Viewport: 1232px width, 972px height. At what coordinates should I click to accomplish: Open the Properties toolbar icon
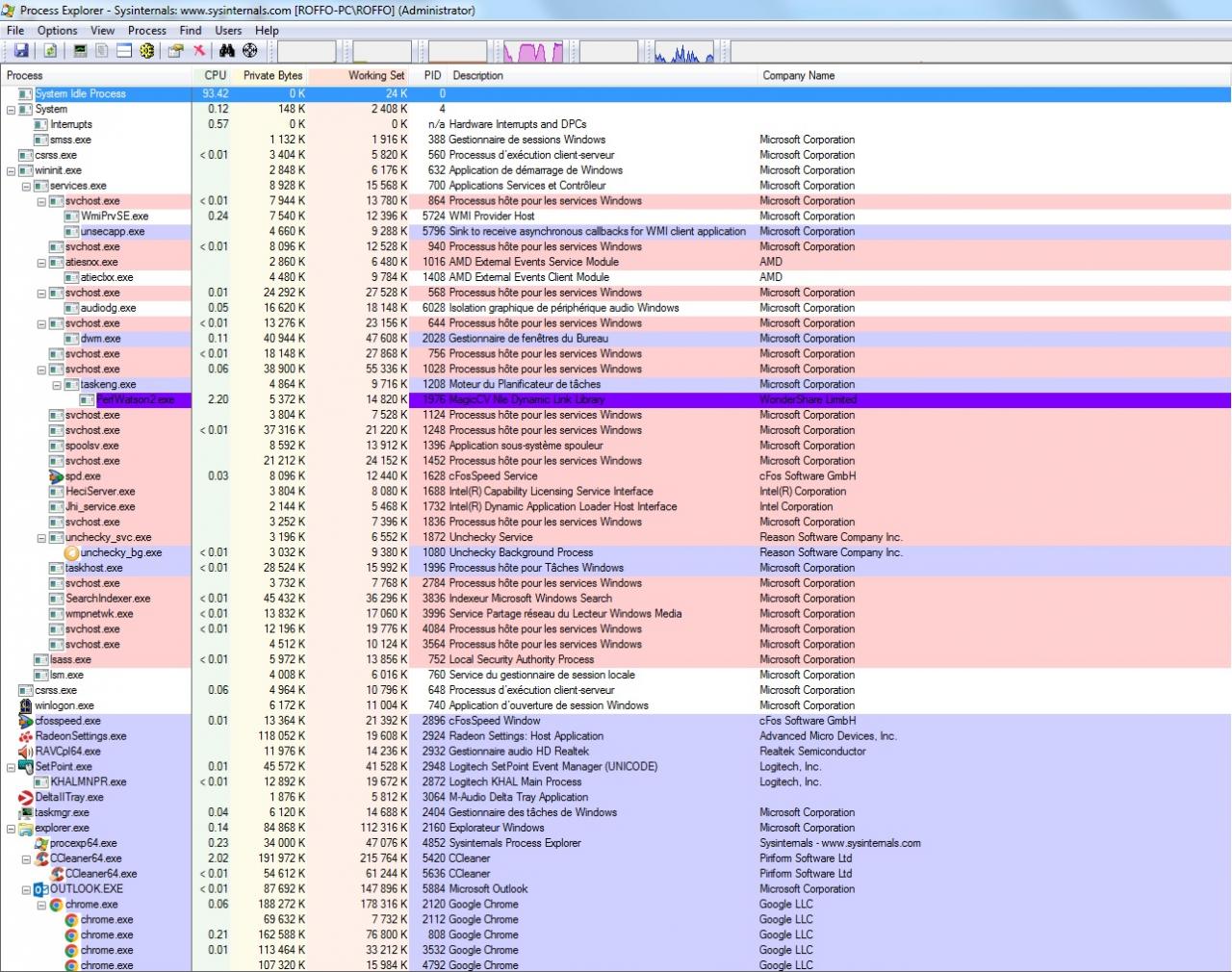(x=176, y=50)
